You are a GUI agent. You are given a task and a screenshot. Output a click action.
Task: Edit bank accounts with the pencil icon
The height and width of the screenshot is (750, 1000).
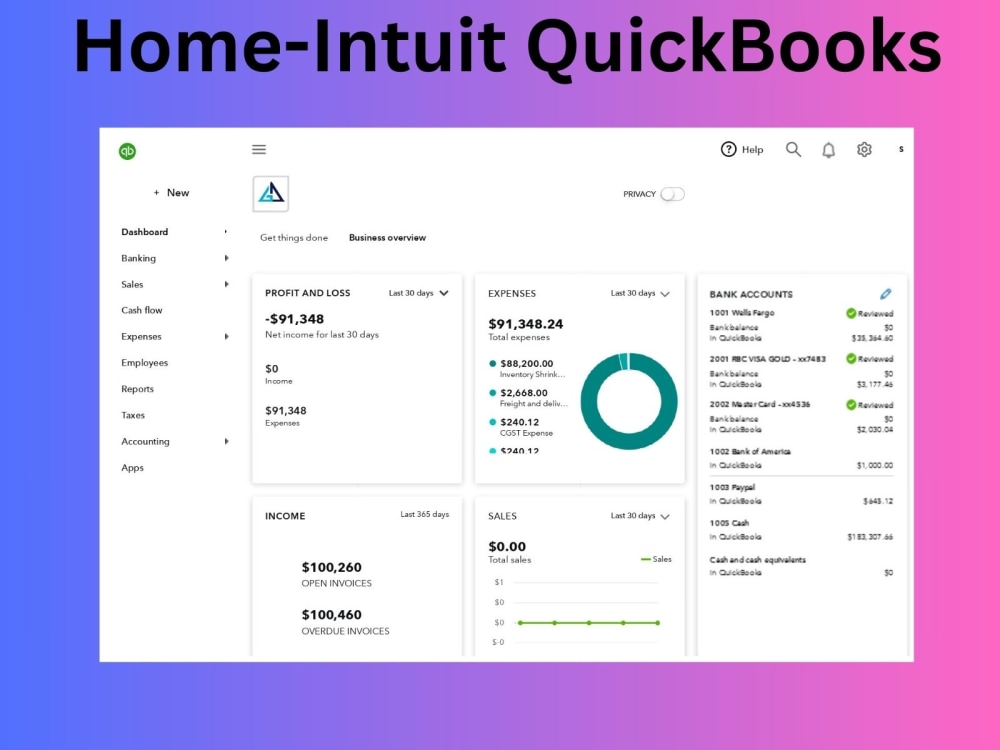pyautogui.click(x=884, y=293)
